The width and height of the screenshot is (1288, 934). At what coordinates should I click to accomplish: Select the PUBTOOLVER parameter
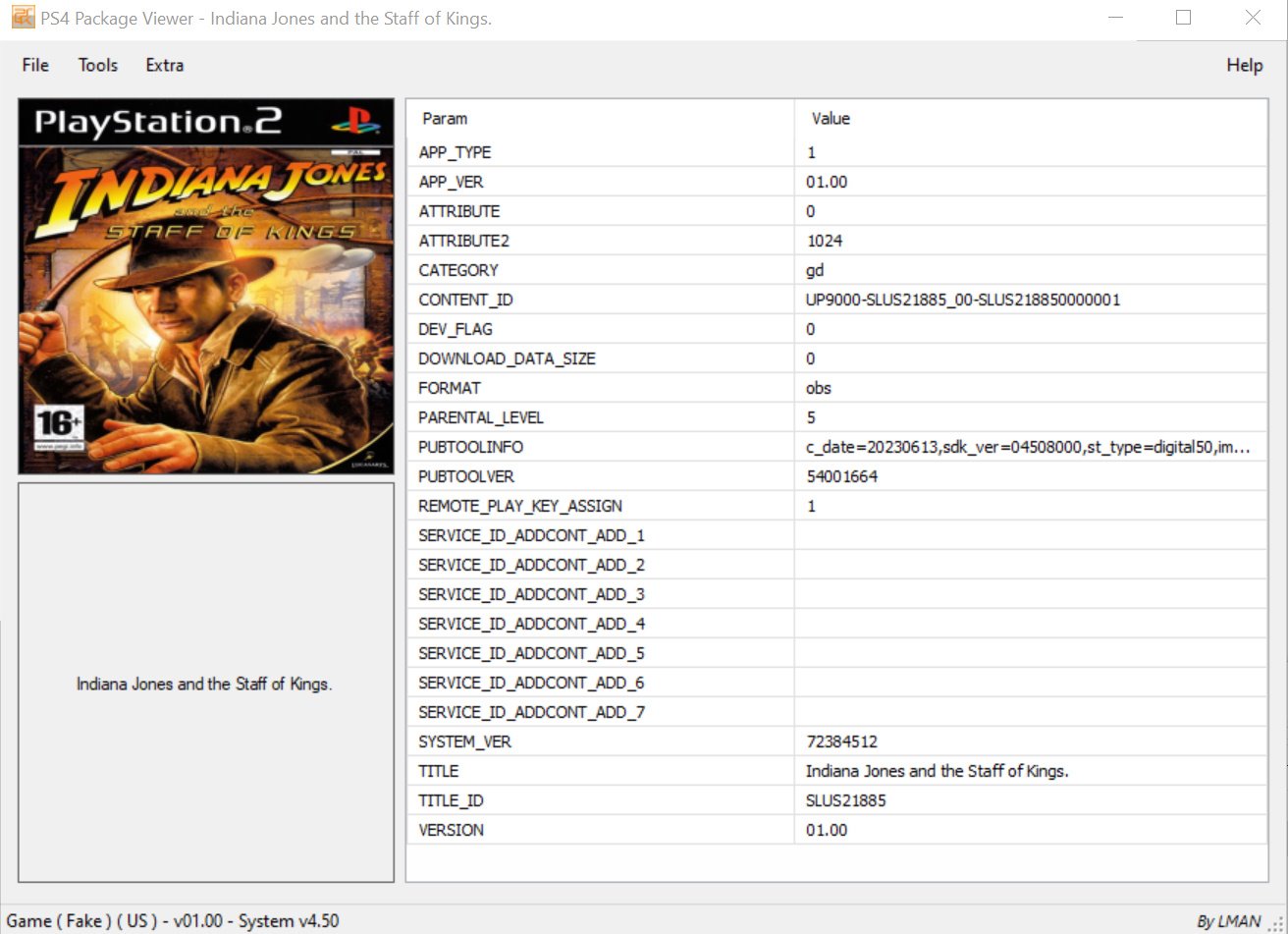click(466, 476)
